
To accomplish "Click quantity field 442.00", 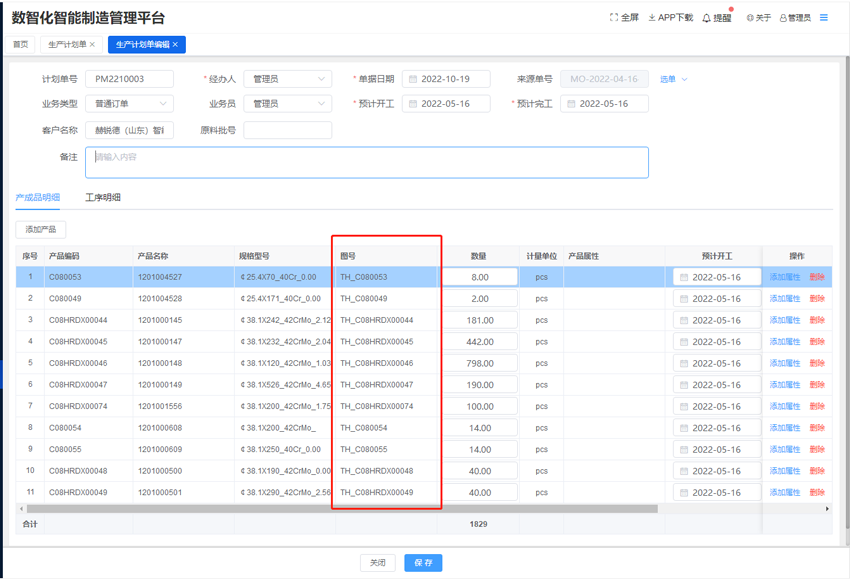I will [x=480, y=342].
